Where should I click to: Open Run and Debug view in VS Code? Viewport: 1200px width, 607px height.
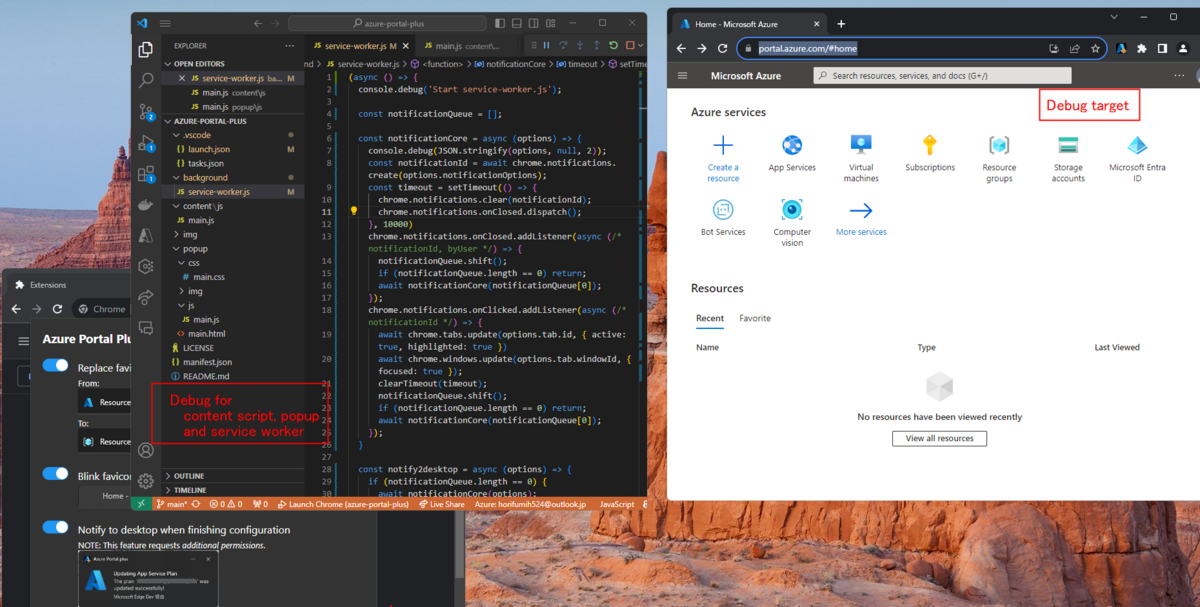(x=146, y=142)
